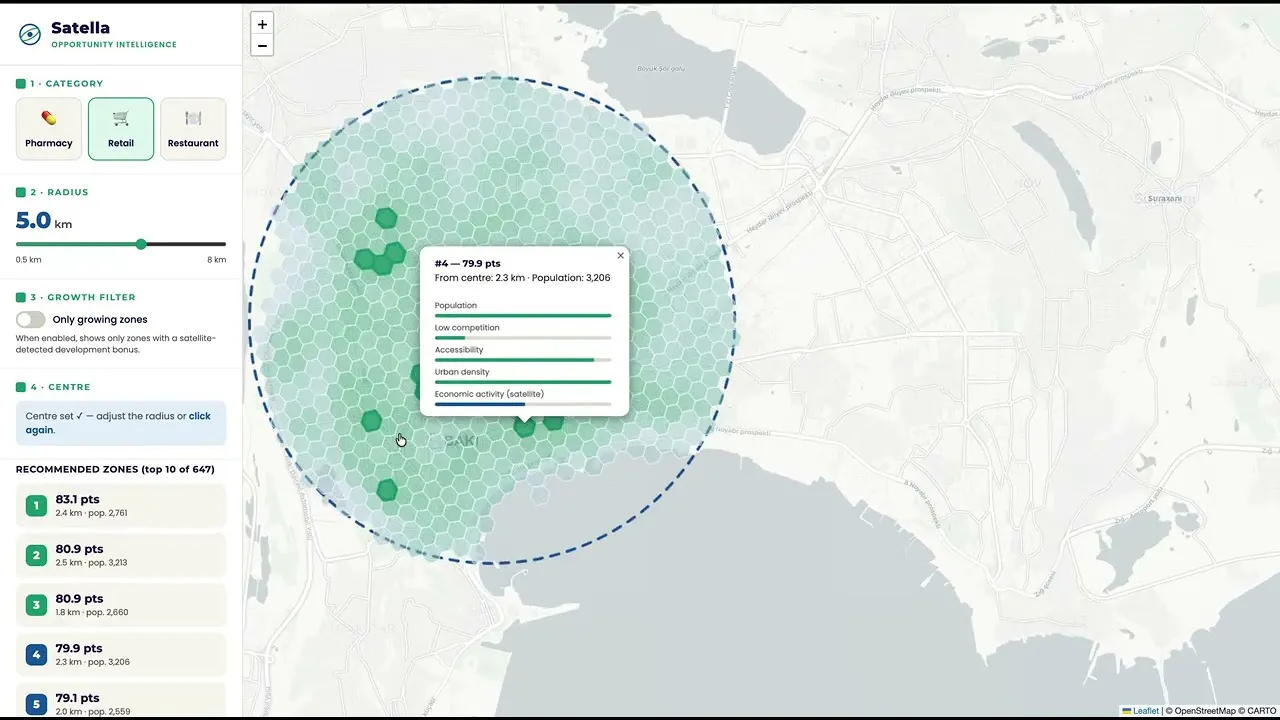Zoom out on the map

pyautogui.click(x=262, y=46)
